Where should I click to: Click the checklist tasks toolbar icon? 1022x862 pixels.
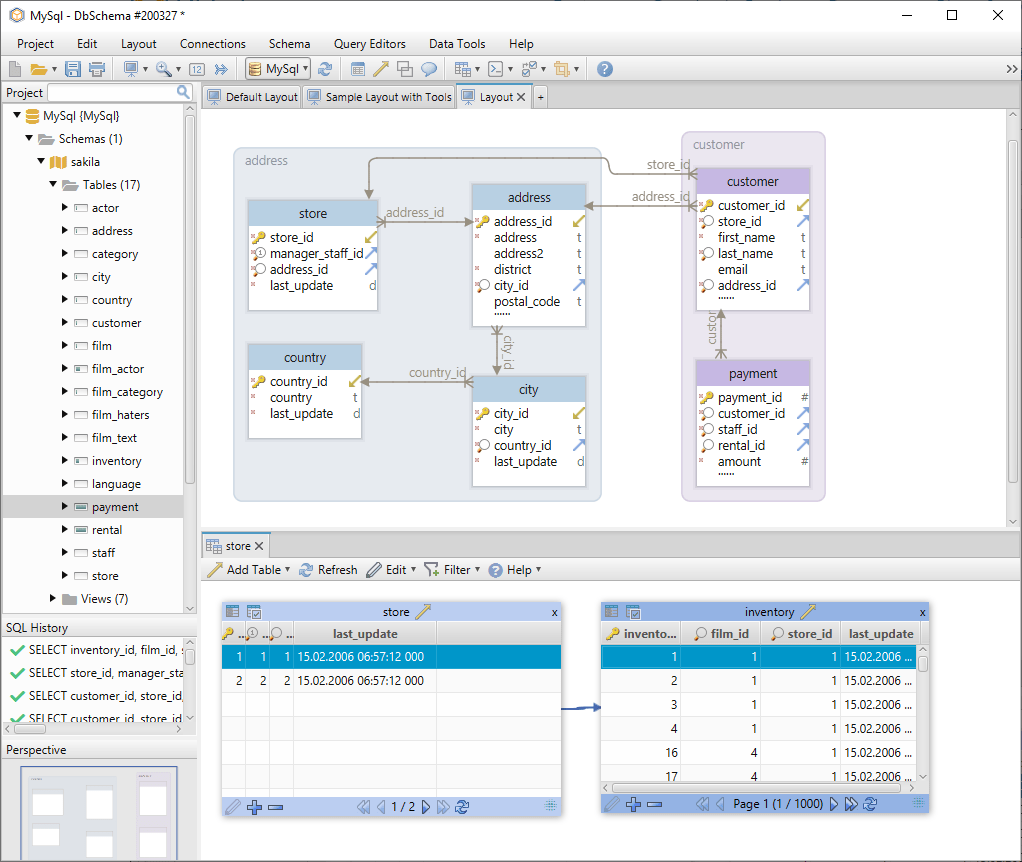tap(529, 69)
